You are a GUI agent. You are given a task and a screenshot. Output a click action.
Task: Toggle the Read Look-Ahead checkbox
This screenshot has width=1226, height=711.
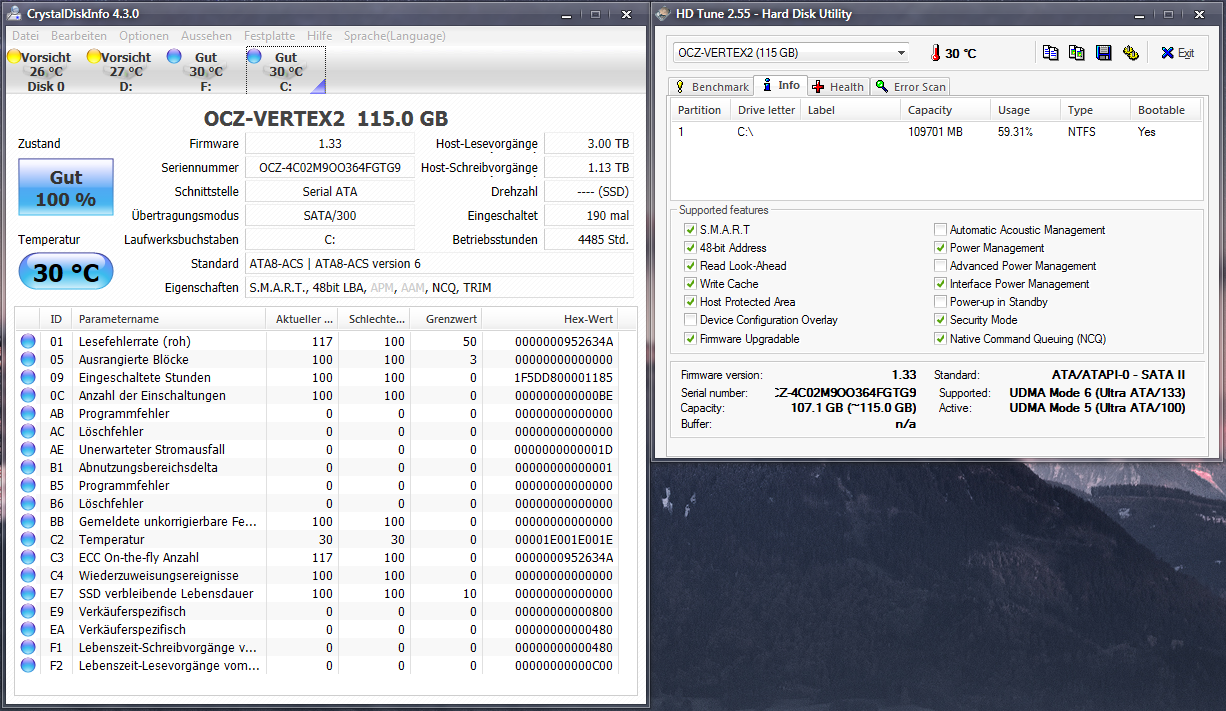690,266
